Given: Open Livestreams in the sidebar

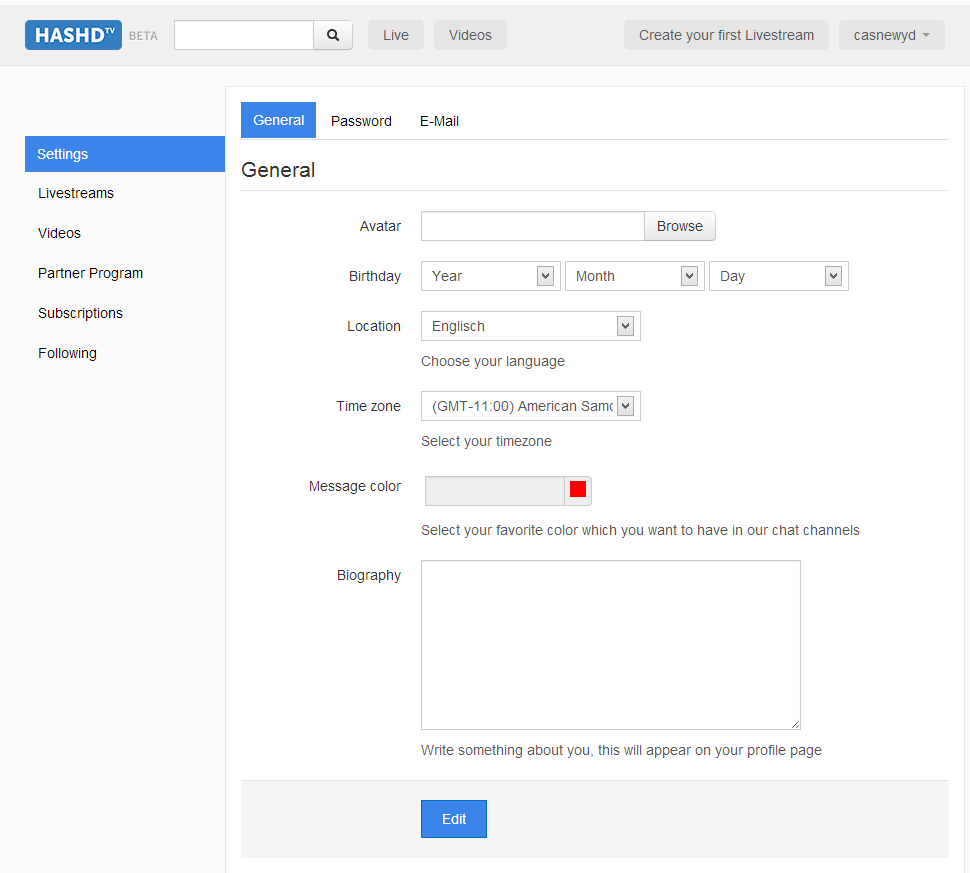Looking at the screenshot, I should (x=76, y=193).
